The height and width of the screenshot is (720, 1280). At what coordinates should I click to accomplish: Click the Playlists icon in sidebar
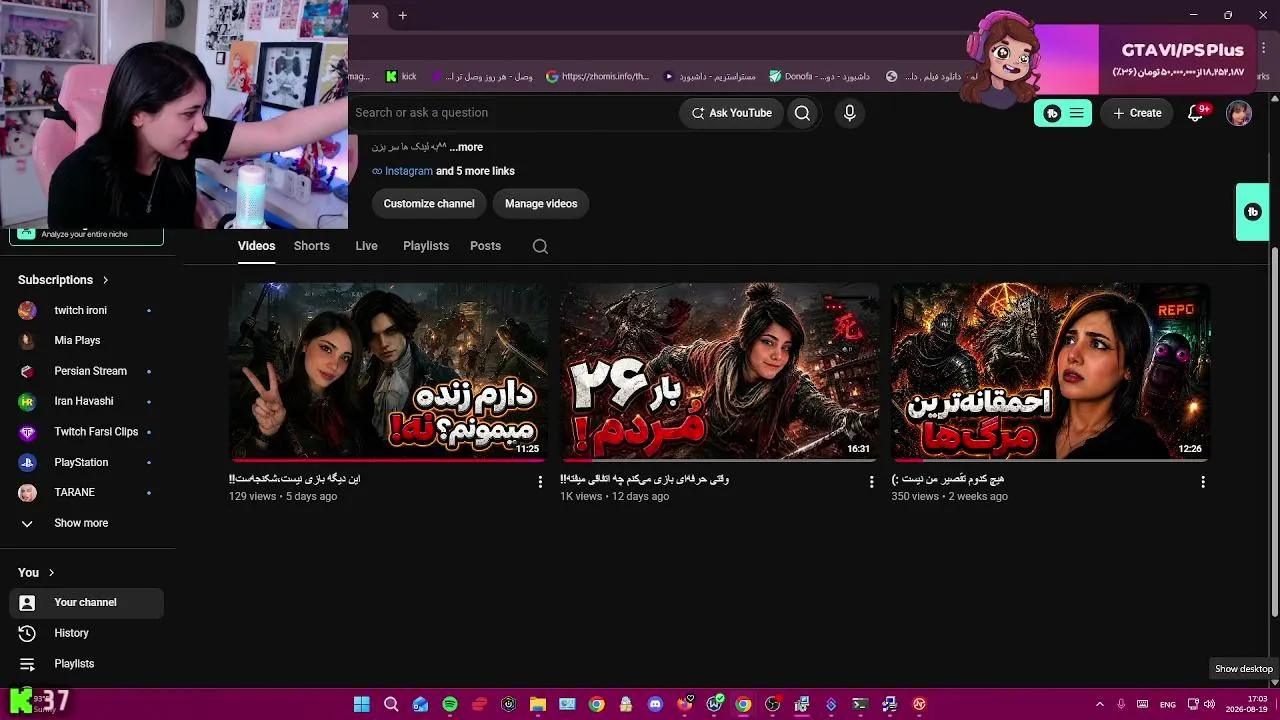(x=27, y=664)
